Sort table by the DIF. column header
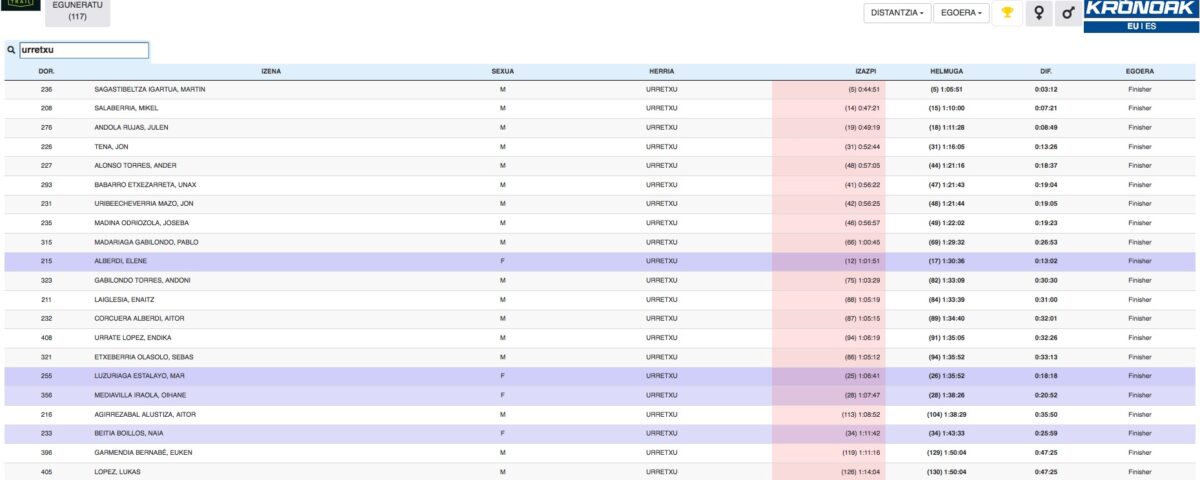Image resolution: width=1200 pixels, height=480 pixels. [1046, 72]
